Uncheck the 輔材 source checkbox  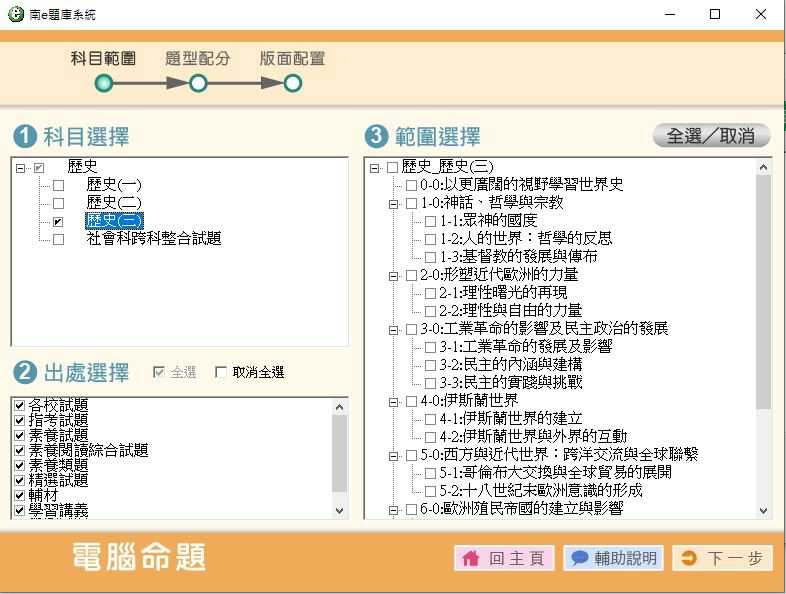20,495
